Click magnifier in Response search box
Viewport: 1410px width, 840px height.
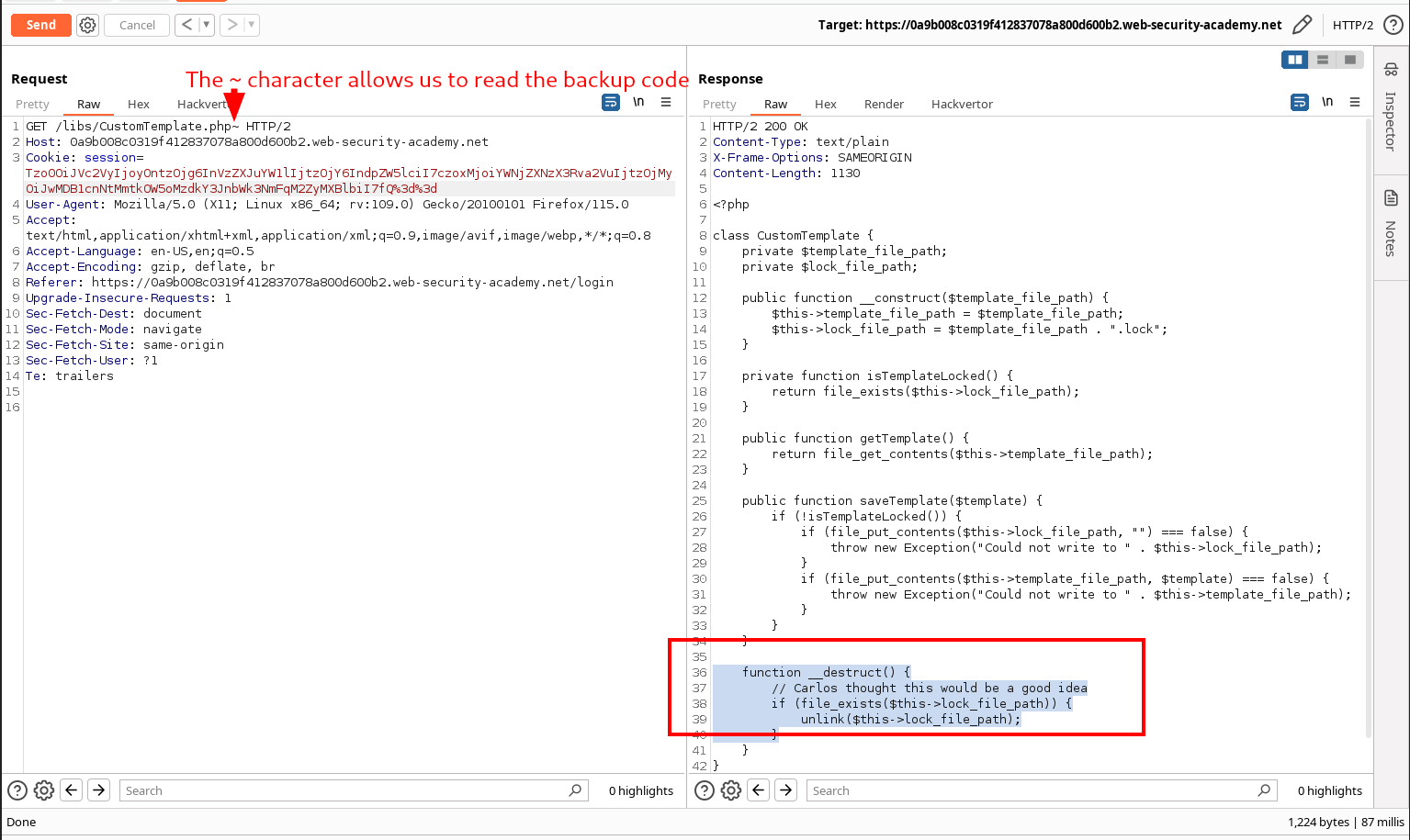(1265, 790)
